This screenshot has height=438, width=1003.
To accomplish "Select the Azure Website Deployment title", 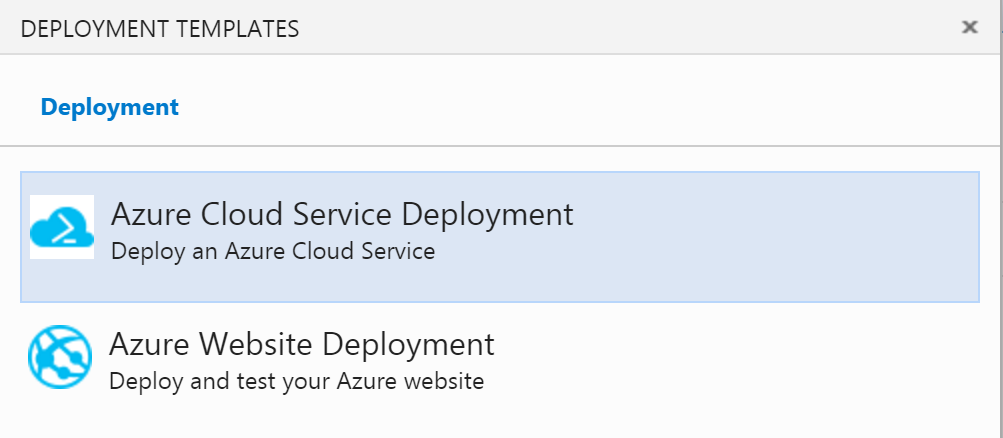I will [x=302, y=344].
